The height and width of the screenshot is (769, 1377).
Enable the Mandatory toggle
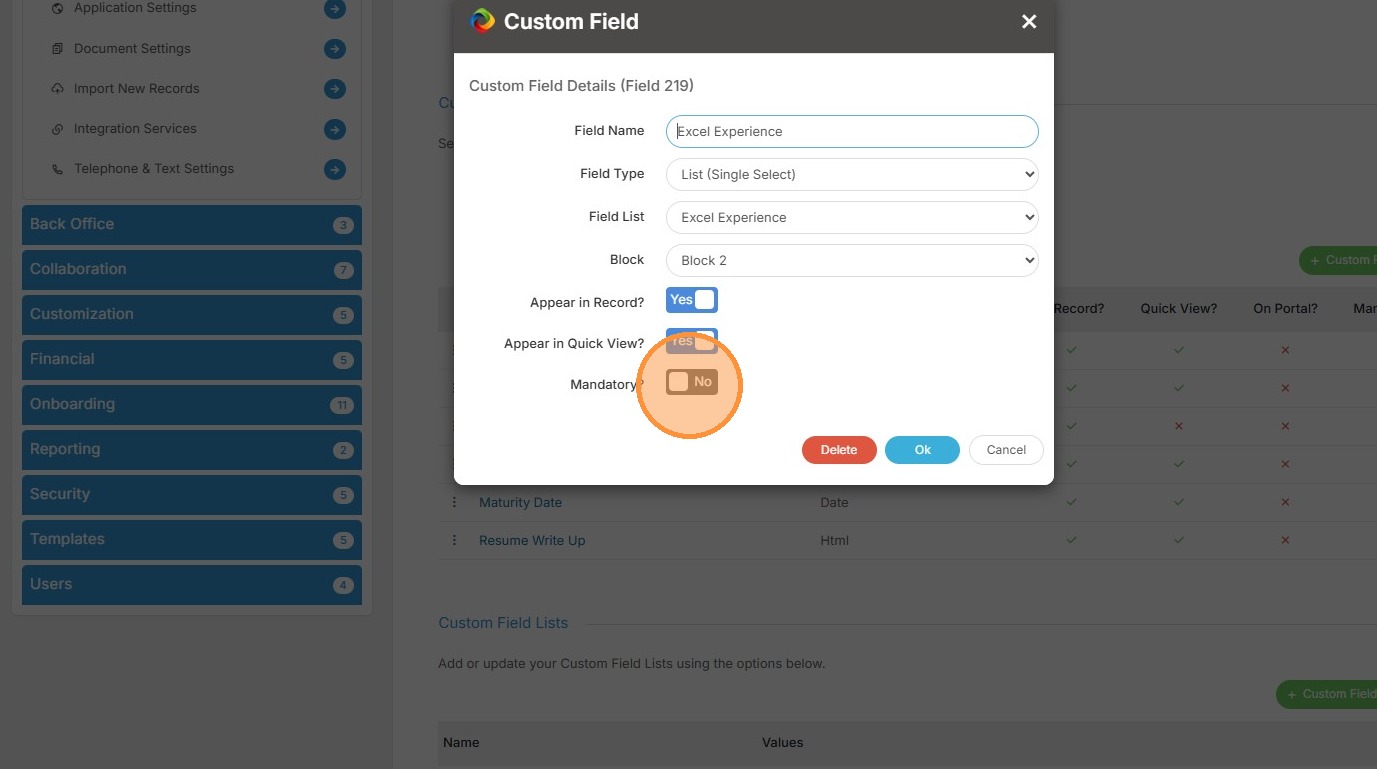[692, 382]
